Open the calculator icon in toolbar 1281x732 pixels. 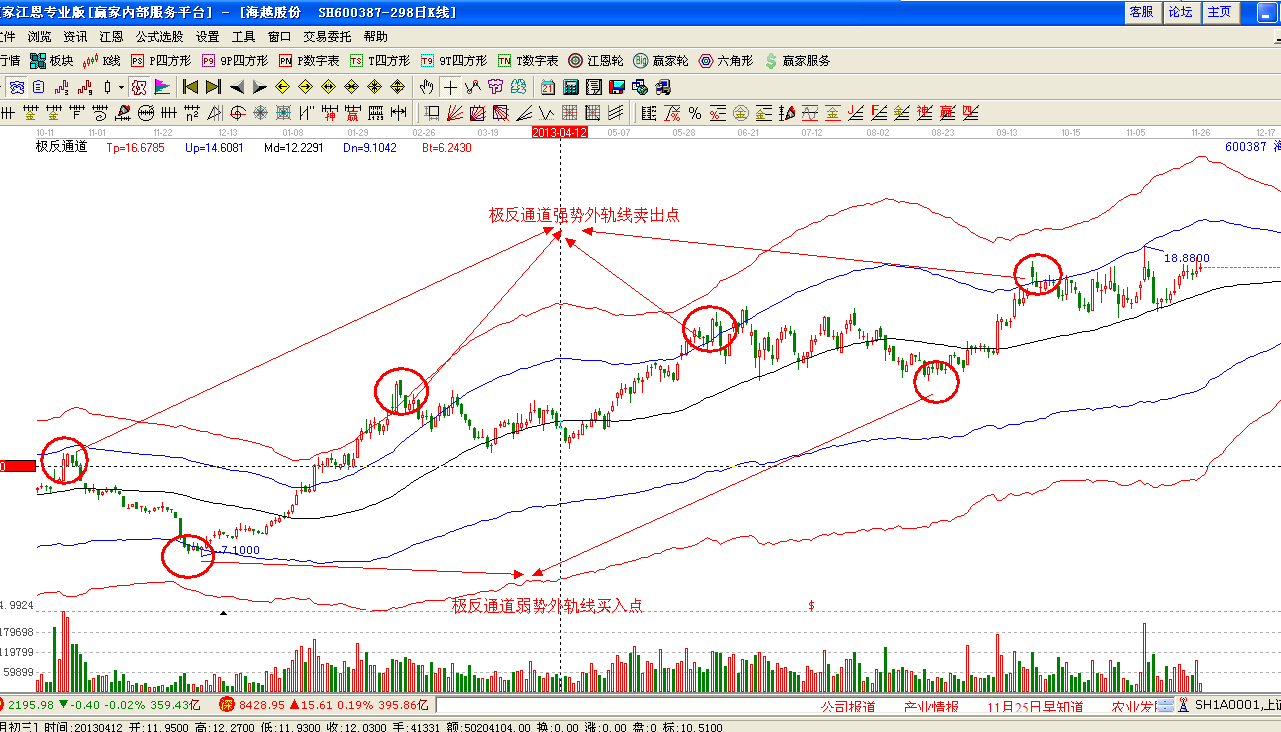click(x=571, y=87)
